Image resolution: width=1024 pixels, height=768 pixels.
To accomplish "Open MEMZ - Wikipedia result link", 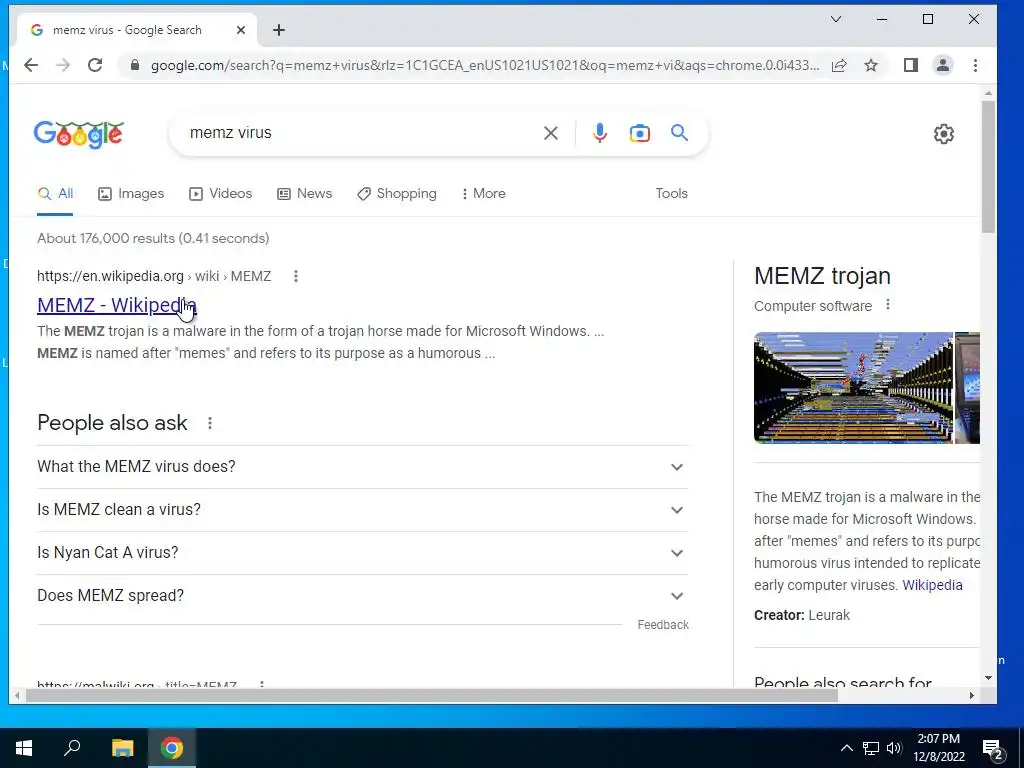I will [117, 305].
